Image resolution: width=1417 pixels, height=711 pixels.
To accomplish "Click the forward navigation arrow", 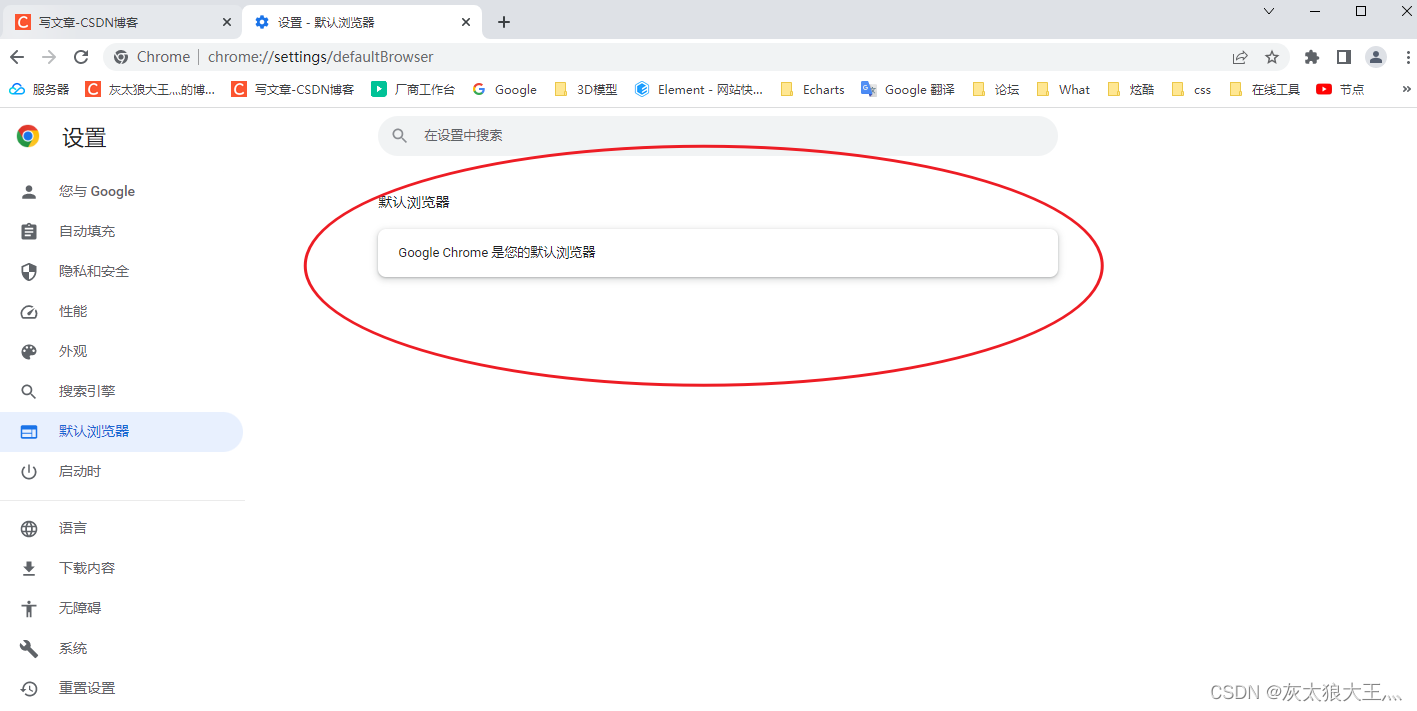I will tap(49, 57).
